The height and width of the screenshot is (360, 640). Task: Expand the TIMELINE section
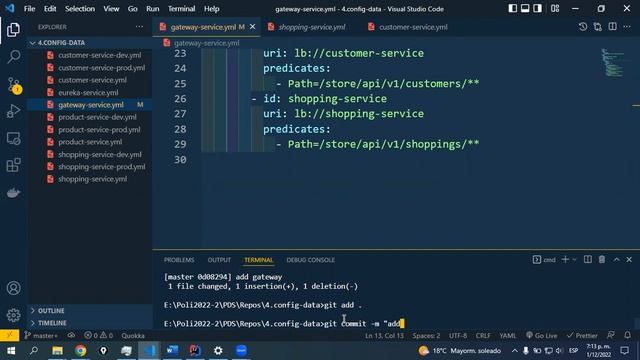(x=90, y=323)
